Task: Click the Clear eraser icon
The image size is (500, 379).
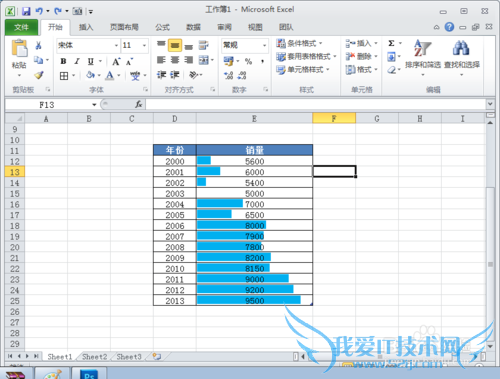Action: (x=392, y=70)
